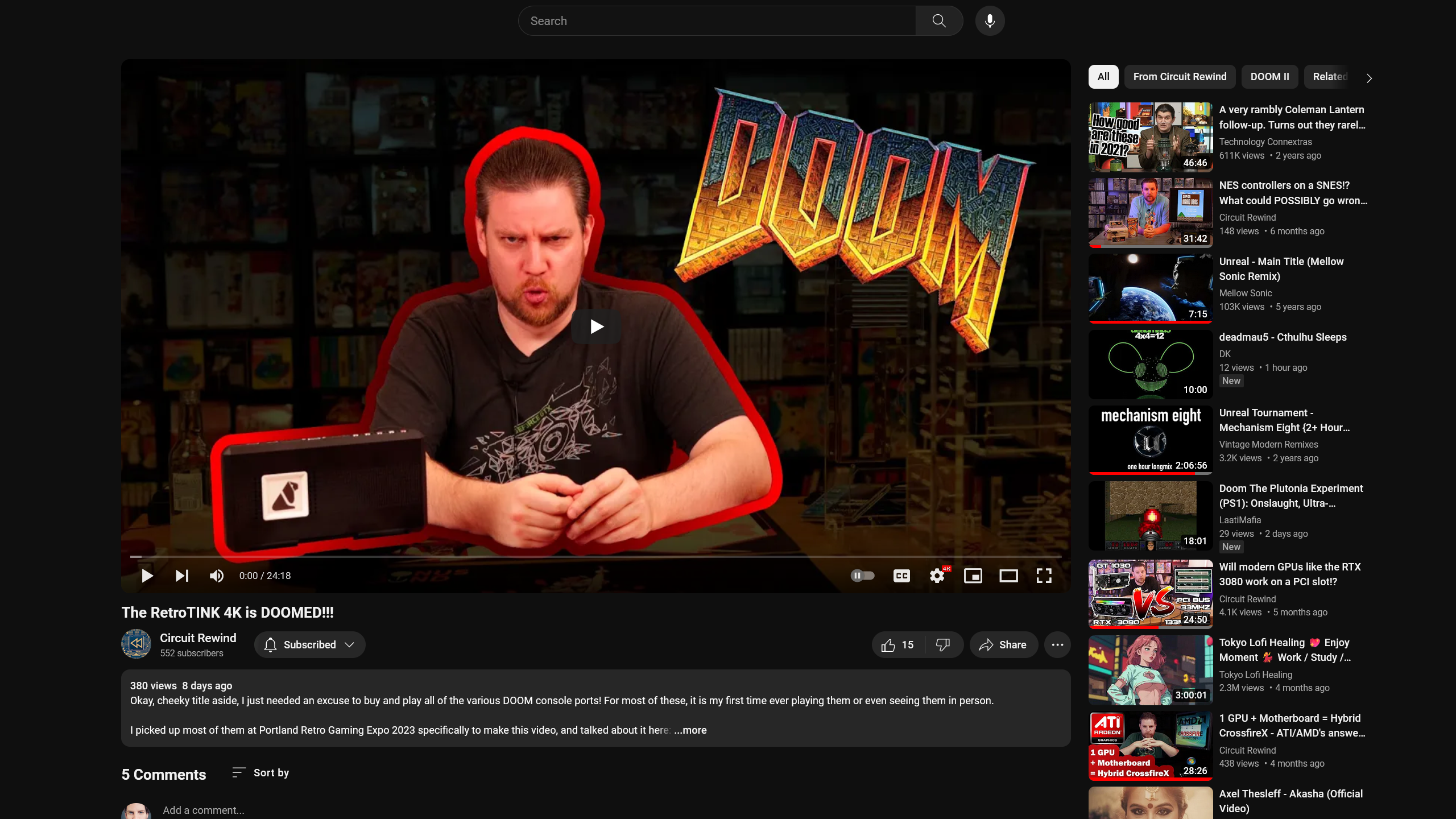Mute the video volume speaker icon

[216, 576]
